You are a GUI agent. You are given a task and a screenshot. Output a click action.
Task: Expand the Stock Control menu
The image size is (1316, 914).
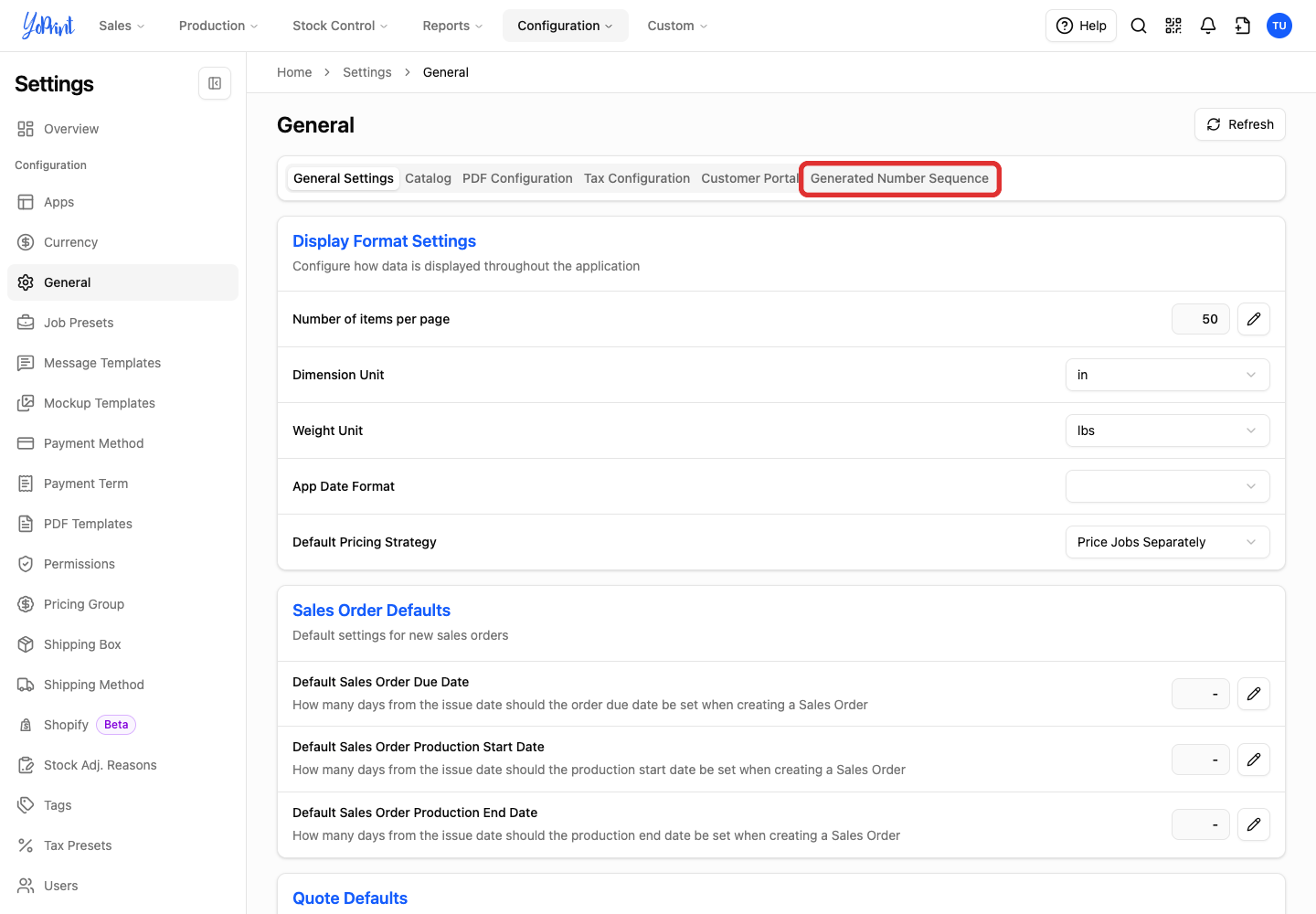(x=340, y=26)
